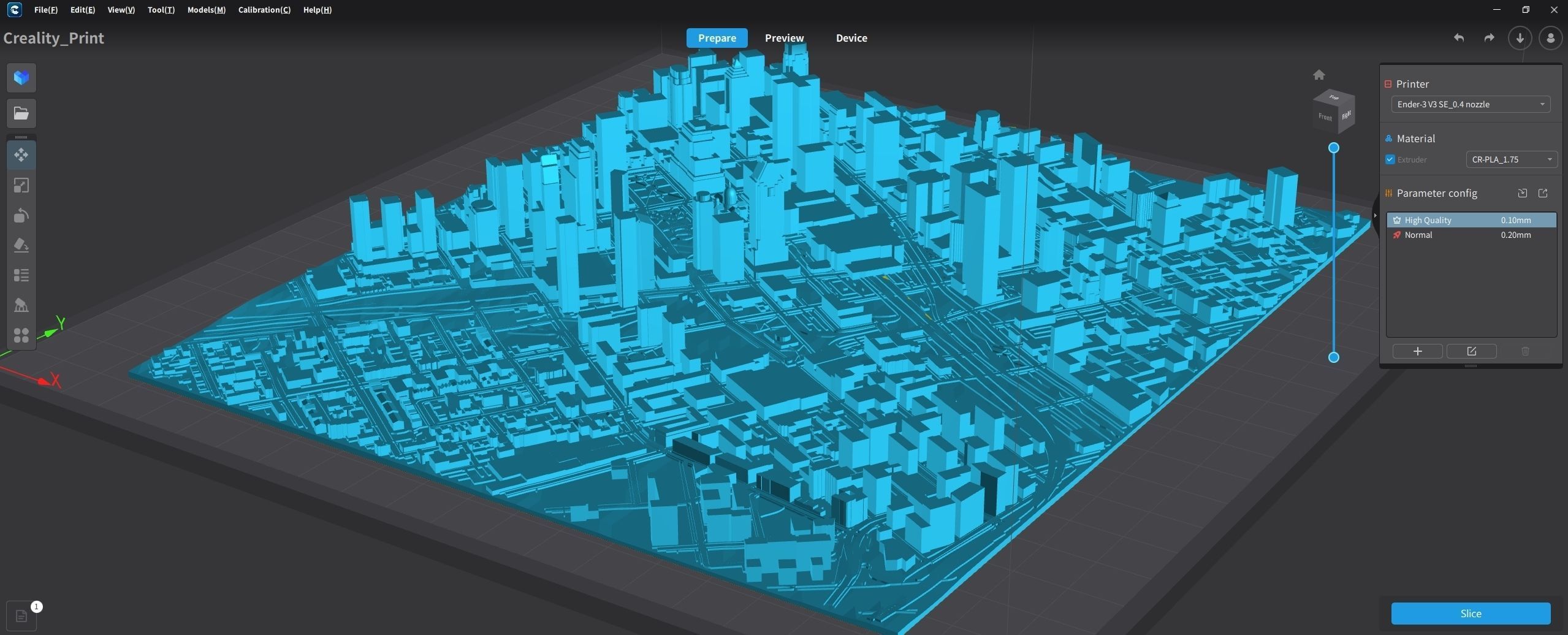Click the undo arrow
This screenshot has width=1568, height=635.
pyautogui.click(x=1459, y=38)
